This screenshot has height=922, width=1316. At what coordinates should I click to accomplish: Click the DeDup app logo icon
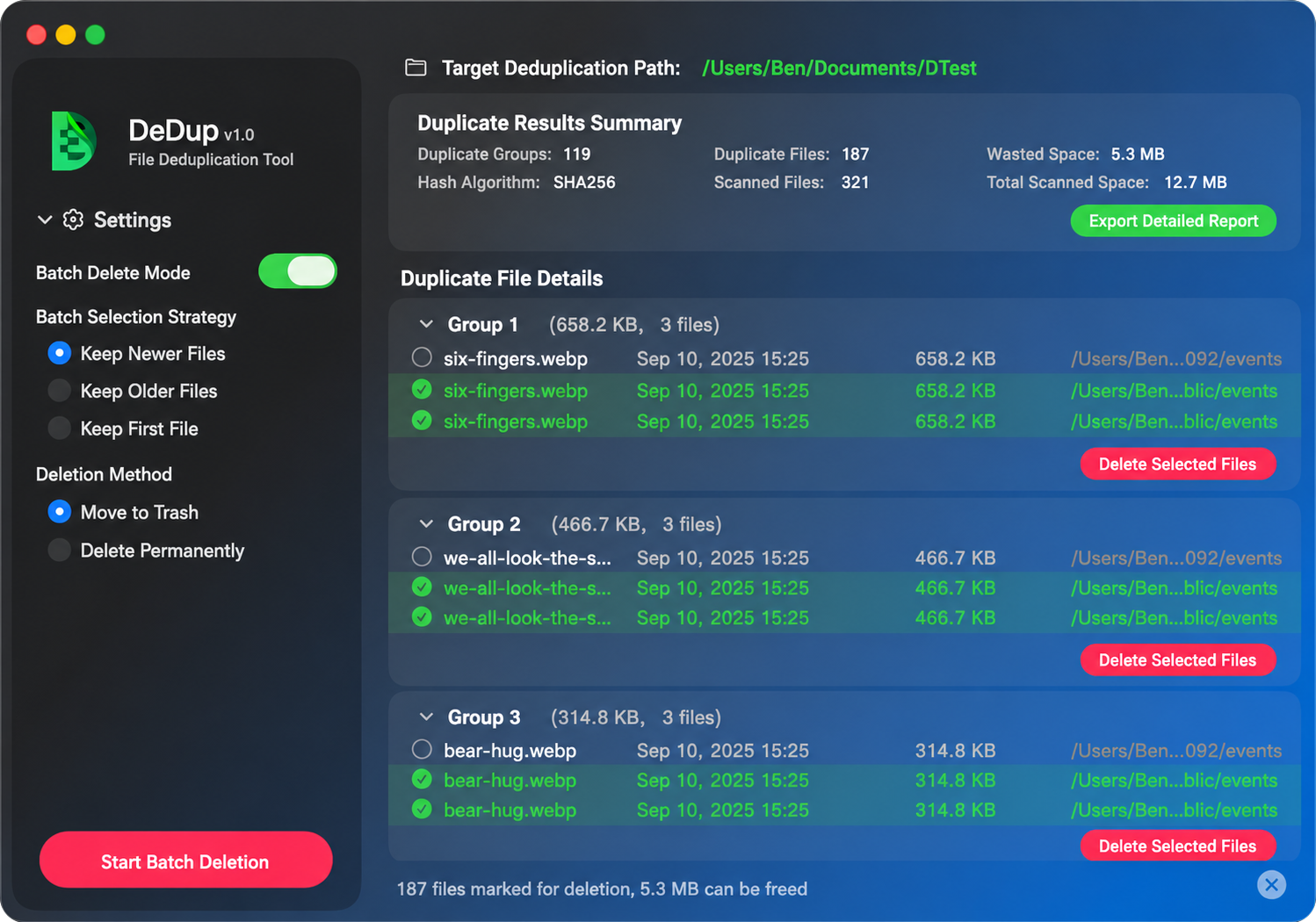75,140
